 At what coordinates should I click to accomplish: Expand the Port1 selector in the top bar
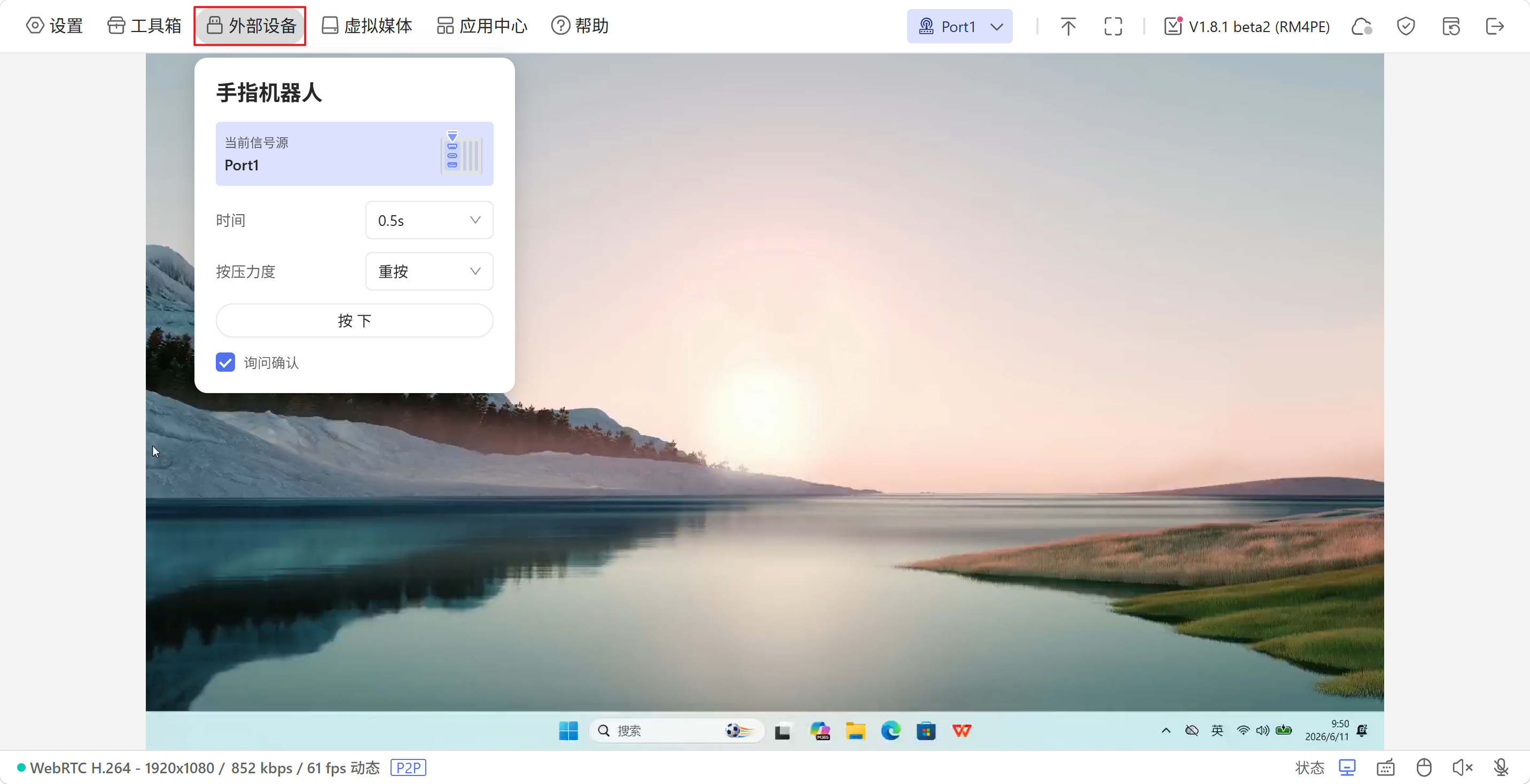pos(959,26)
